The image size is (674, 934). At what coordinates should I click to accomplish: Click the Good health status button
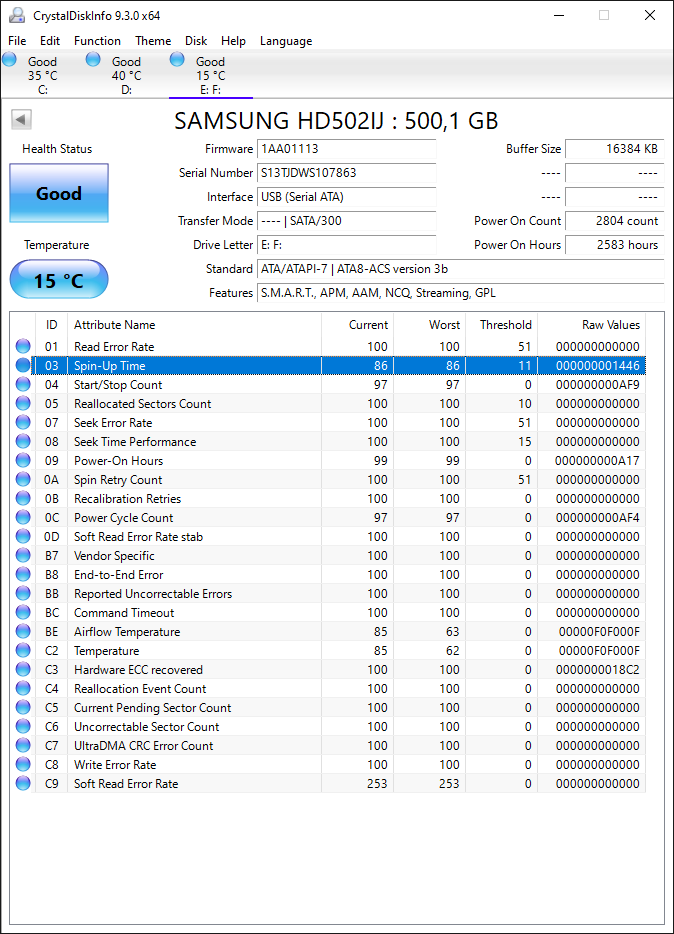point(59,193)
